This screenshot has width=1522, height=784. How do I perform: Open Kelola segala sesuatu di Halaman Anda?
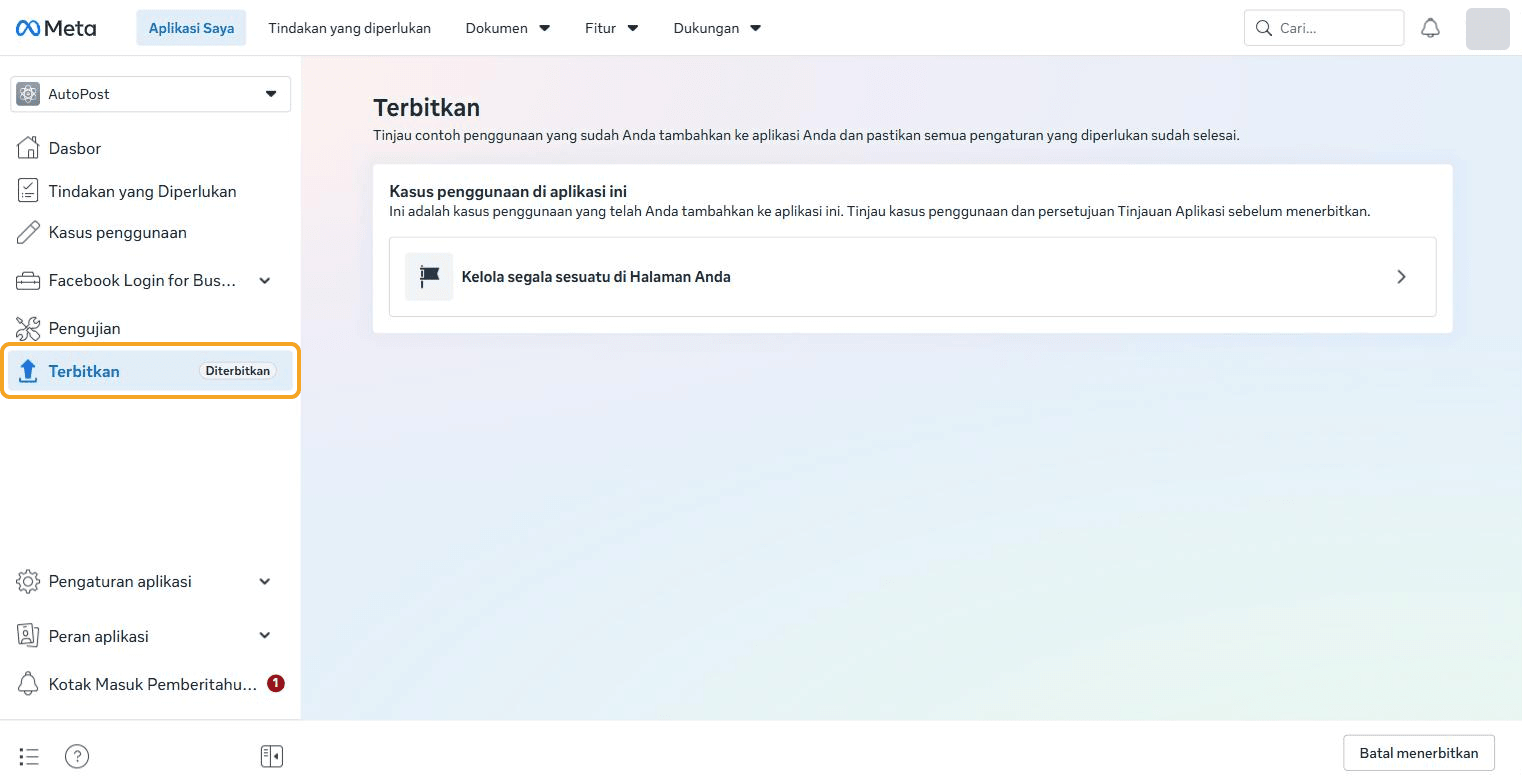pyautogui.click(x=912, y=277)
